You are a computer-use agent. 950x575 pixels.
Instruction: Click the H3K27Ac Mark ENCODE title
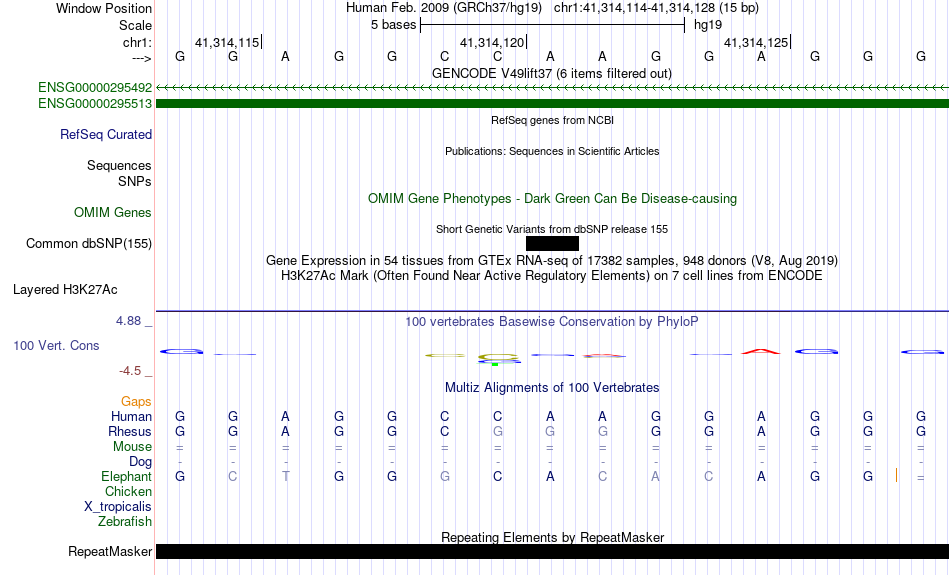pyautogui.click(x=552, y=276)
